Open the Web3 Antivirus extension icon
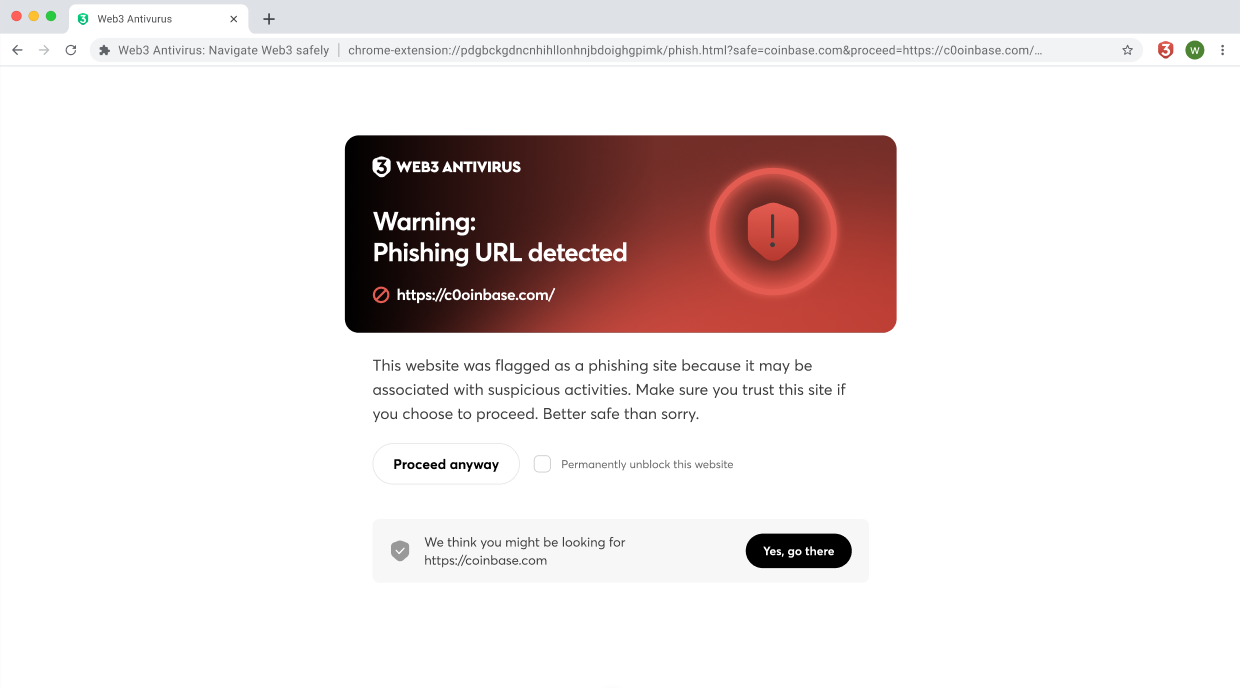The height and width of the screenshot is (688, 1240). pyautogui.click(x=1164, y=49)
